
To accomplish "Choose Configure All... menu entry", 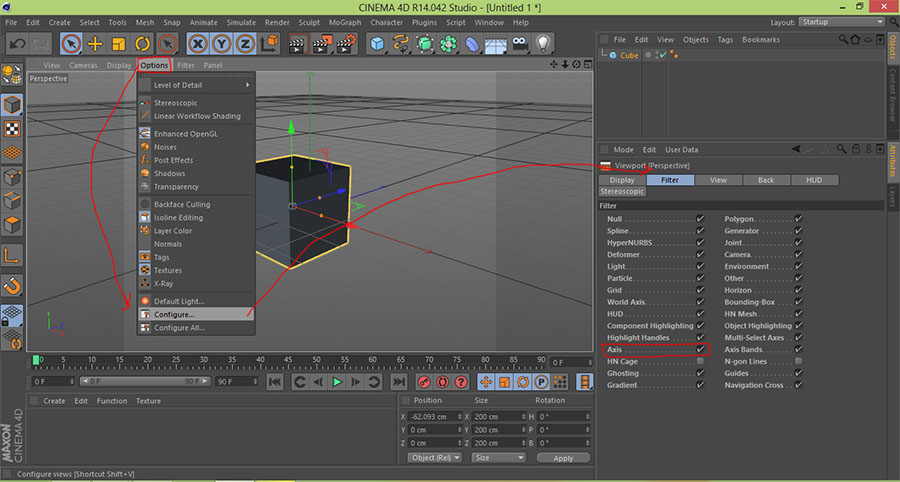I will click(x=196, y=328).
